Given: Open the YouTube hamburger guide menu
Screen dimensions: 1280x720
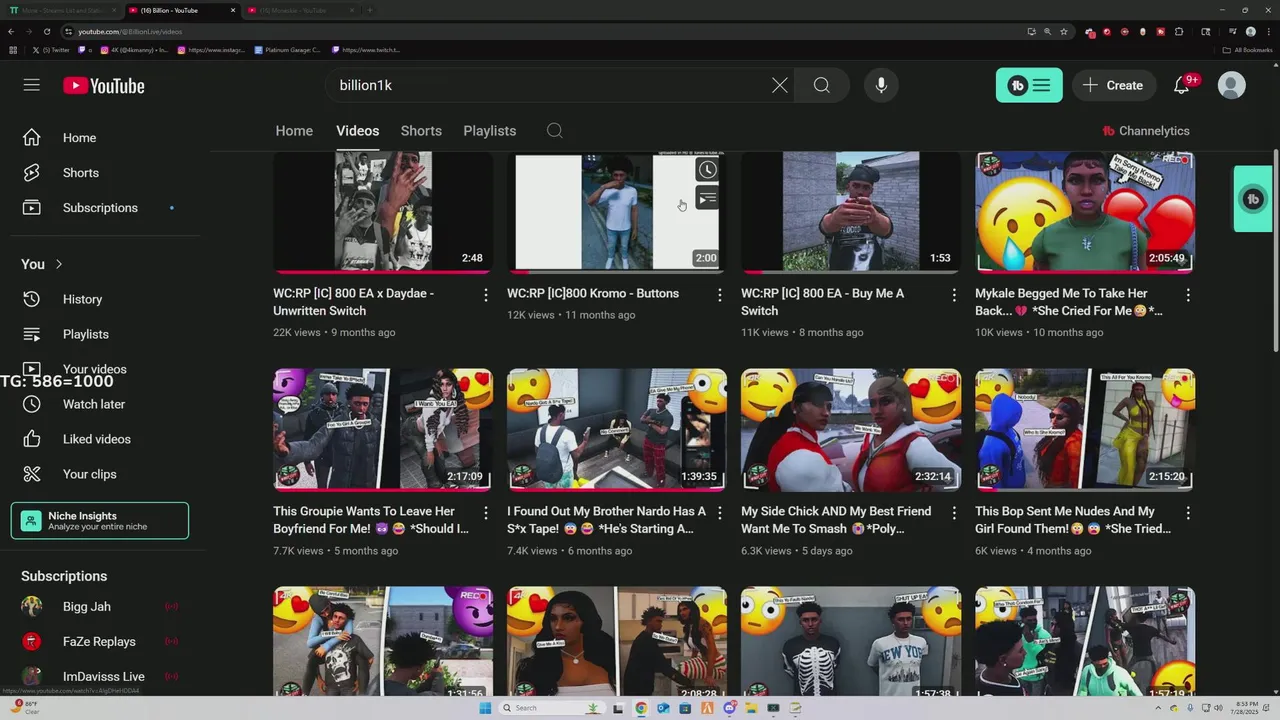Looking at the screenshot, I should (x=32, y=85).
